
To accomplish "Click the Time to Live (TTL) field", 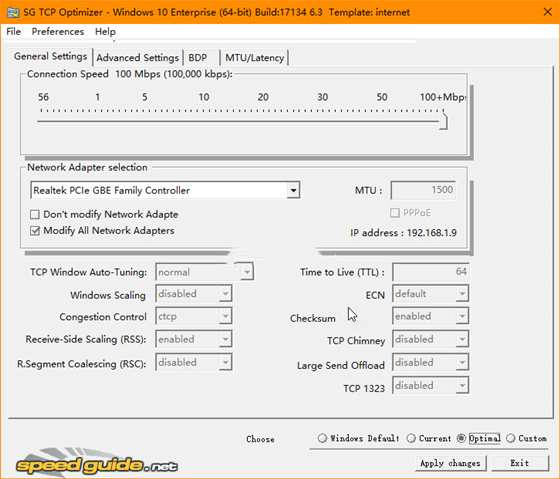I will [430, 272].
